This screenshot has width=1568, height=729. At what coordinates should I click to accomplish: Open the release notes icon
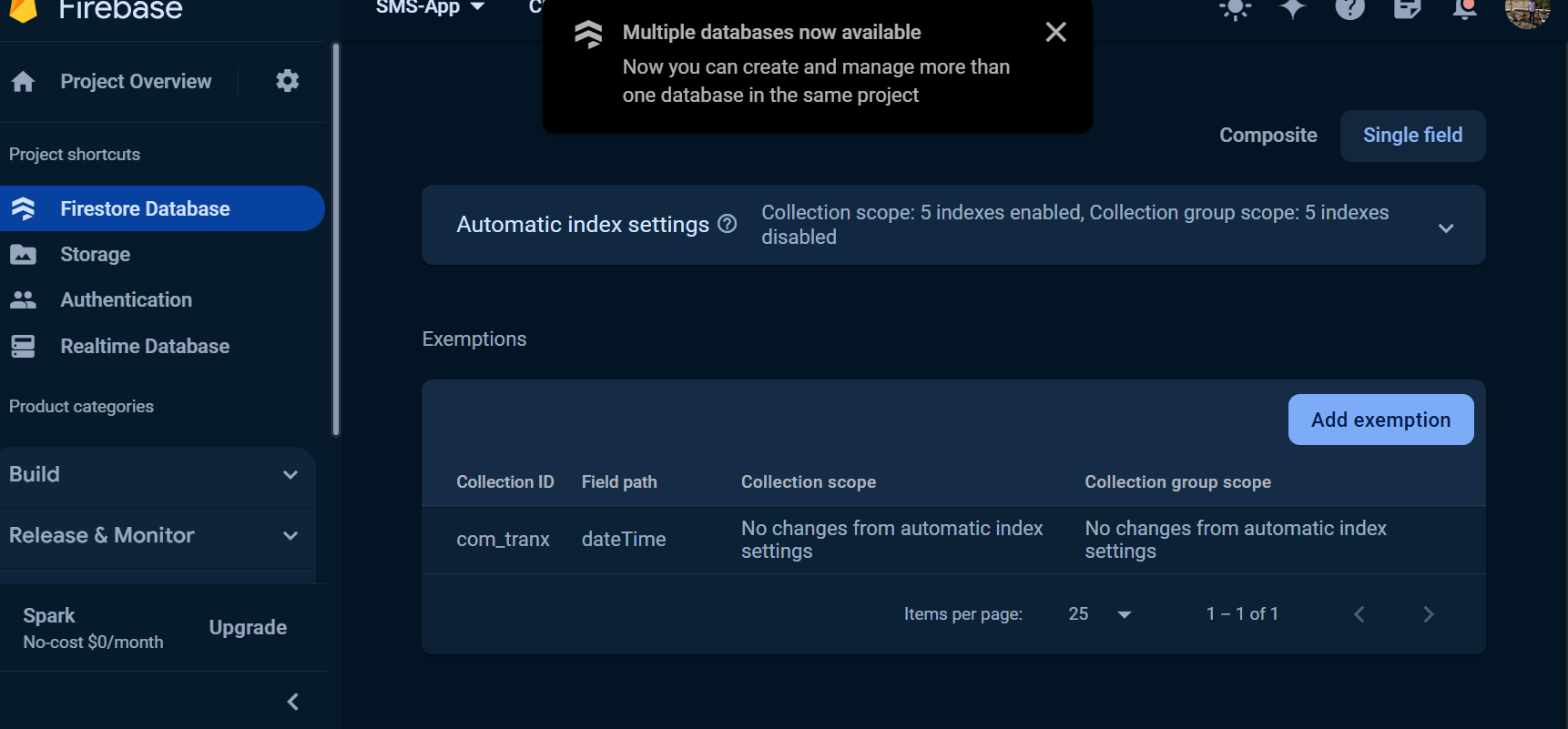click(1407, 9)
